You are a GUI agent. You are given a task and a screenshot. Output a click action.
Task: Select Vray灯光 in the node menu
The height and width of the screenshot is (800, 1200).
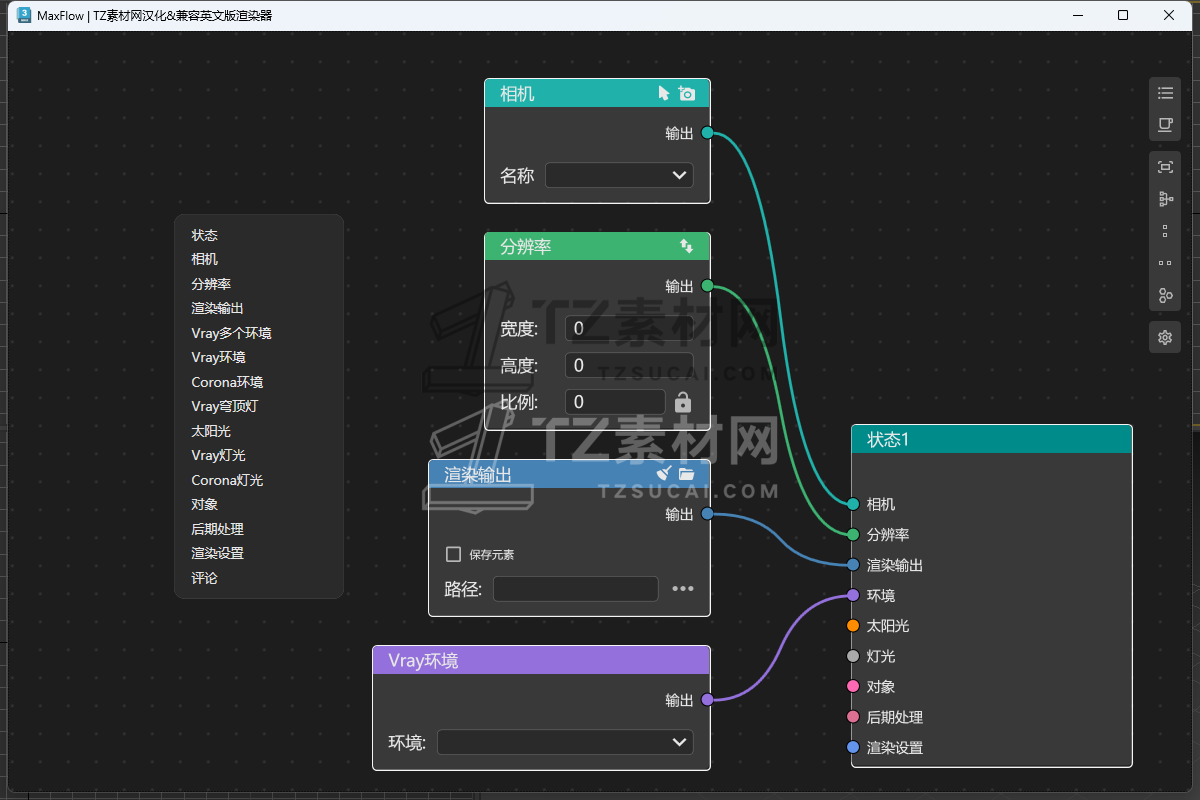[218, 455]
